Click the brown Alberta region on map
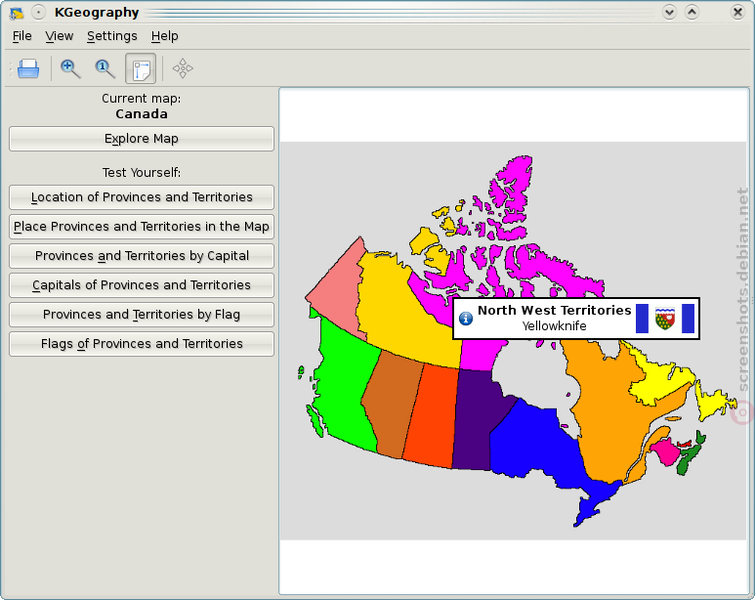The height and width of the screenshot is (600, 755). 392,404
